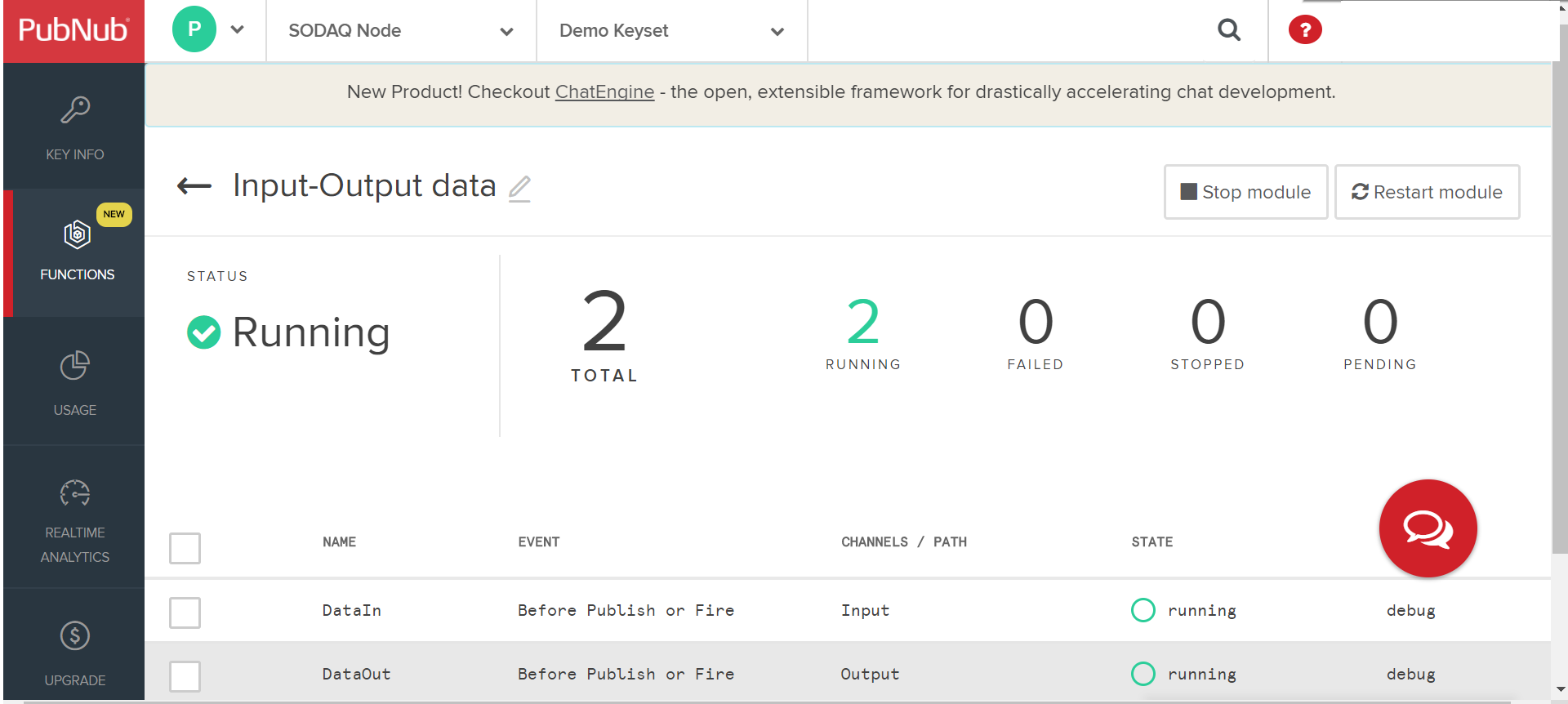Click the RUNNING count of 2
Screen dimensions: 1568x704
(863, 322)
